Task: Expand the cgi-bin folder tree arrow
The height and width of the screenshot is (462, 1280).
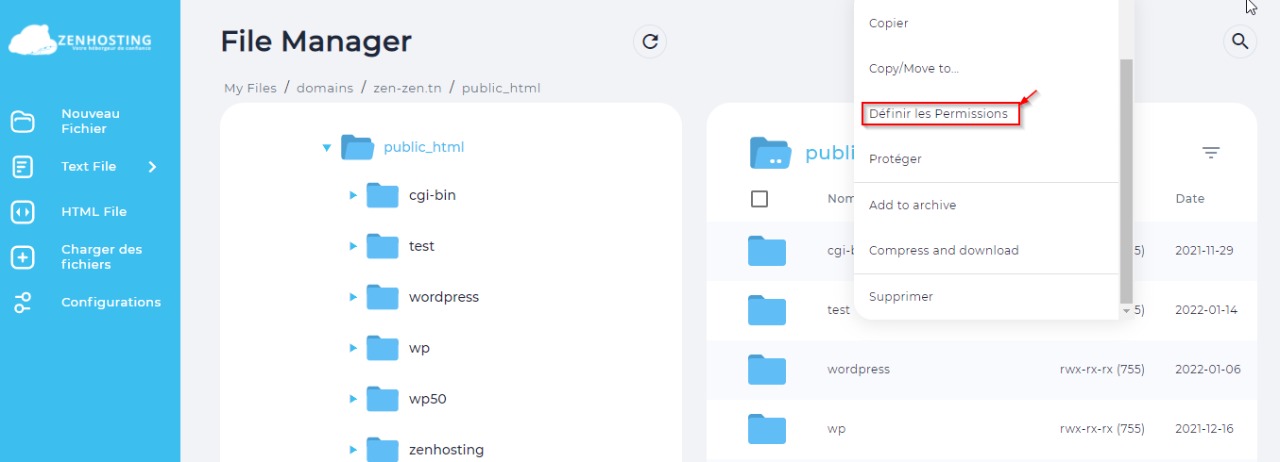Action: pos(353,195)
